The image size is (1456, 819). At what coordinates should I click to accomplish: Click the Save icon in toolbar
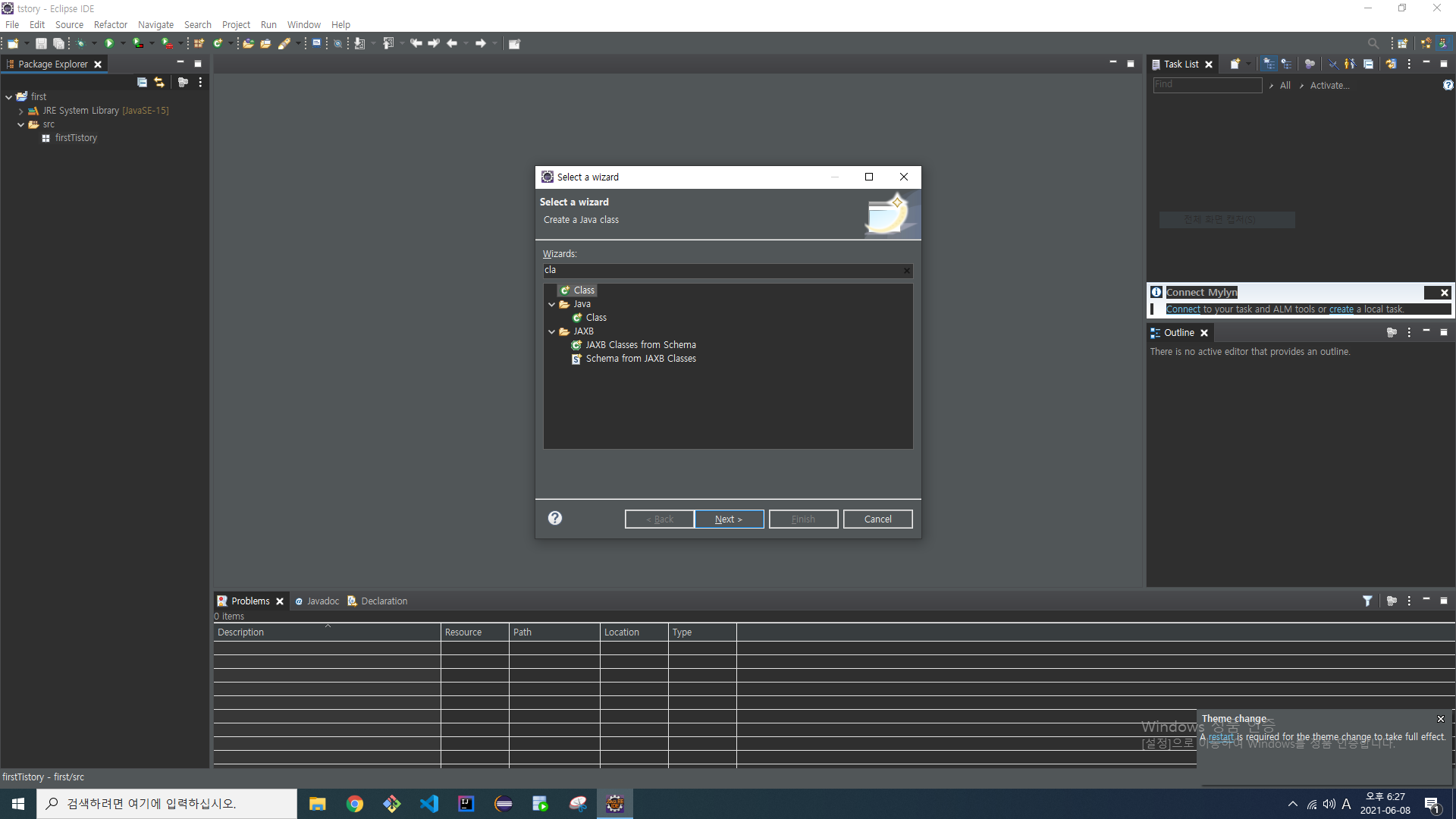(x=41, y=44)
